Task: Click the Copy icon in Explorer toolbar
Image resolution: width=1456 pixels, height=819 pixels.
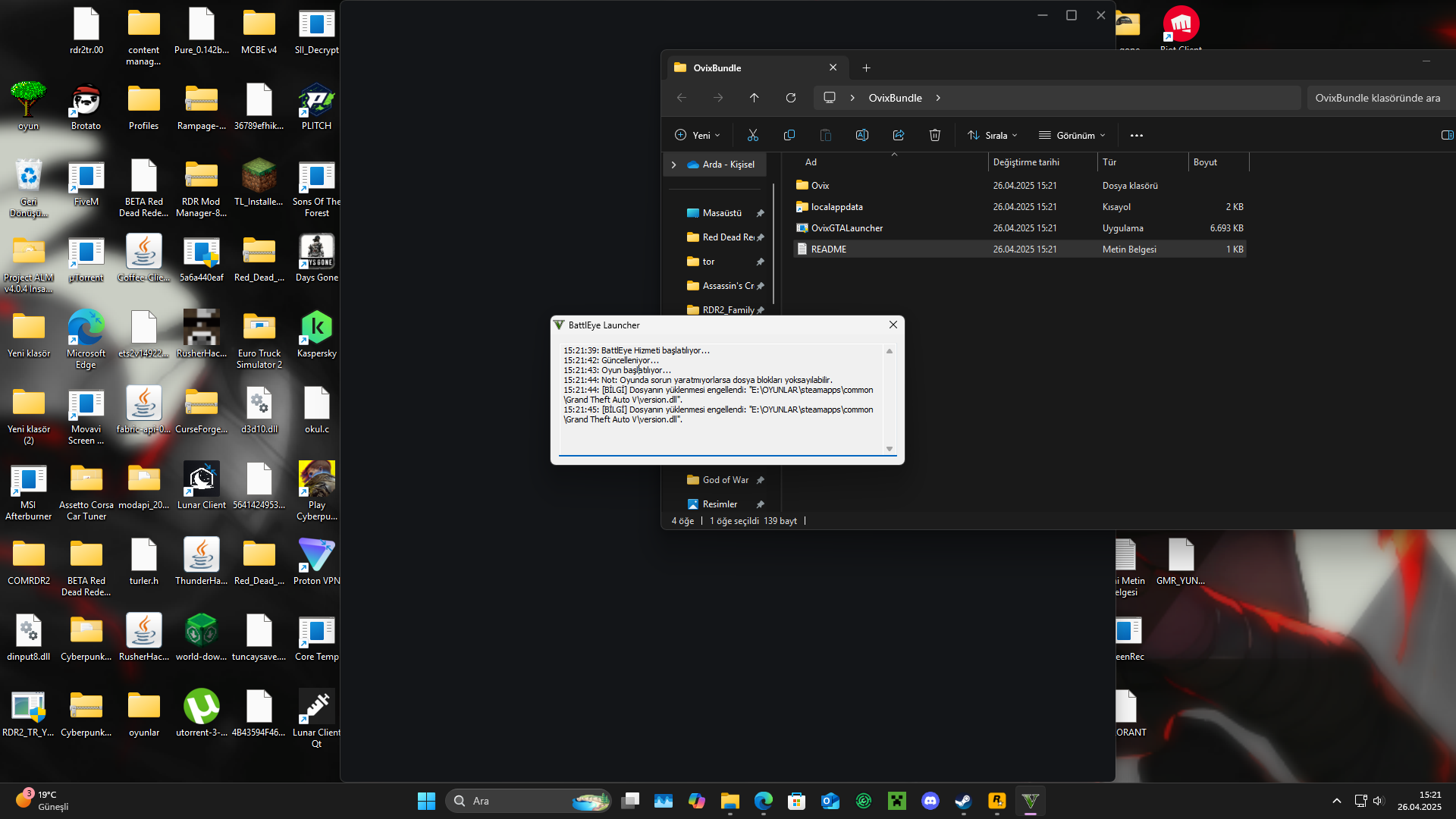Action: [789, 135]
